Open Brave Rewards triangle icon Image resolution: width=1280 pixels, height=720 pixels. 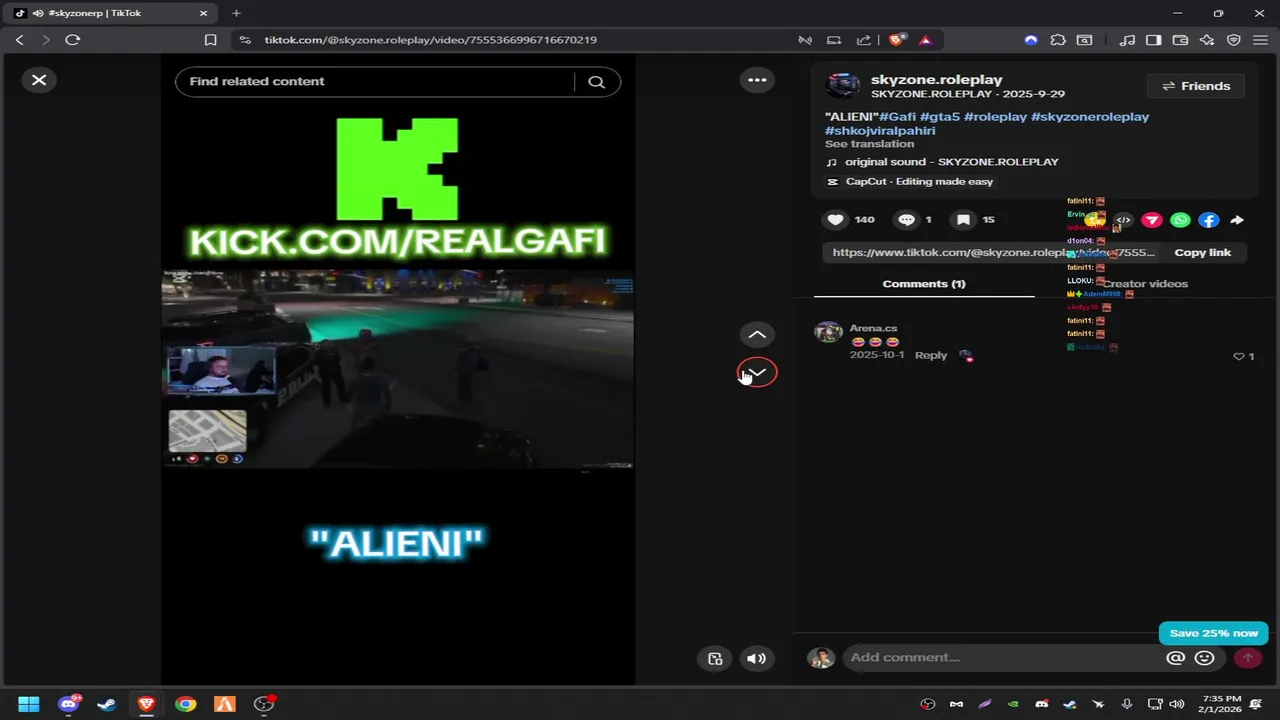925,40
